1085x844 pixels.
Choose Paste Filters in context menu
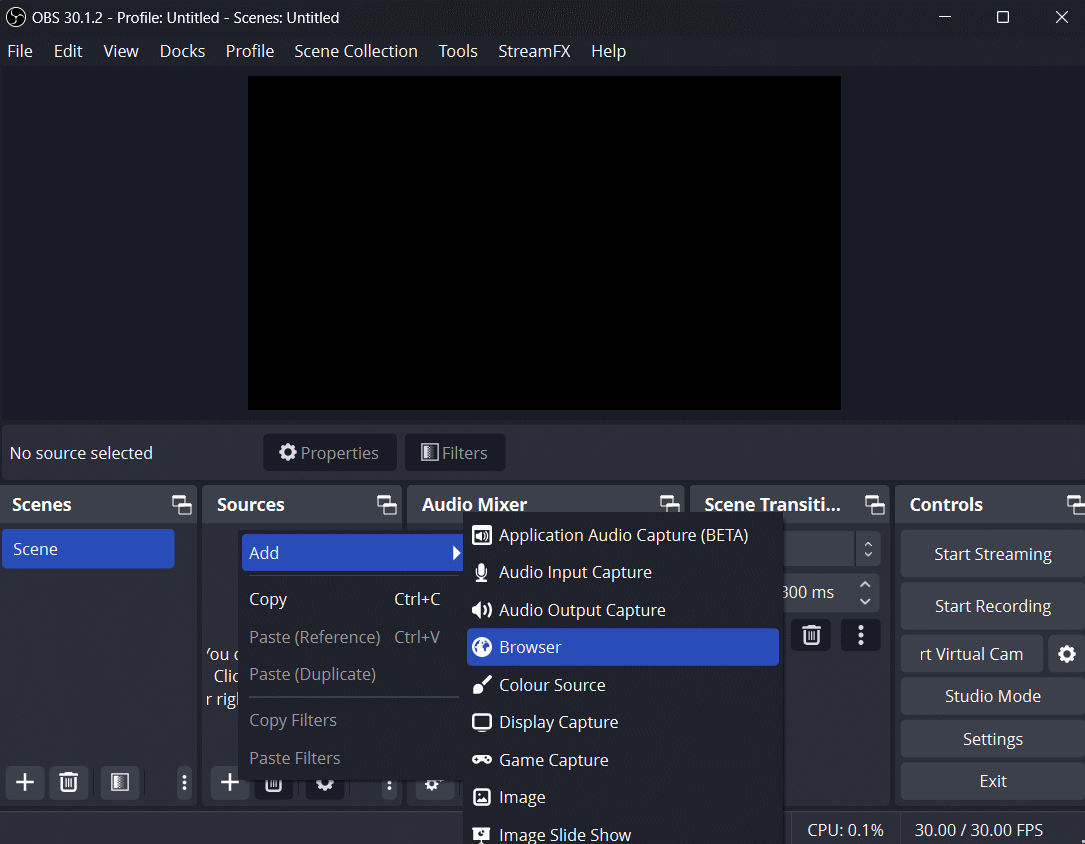[x=352, y=758]
